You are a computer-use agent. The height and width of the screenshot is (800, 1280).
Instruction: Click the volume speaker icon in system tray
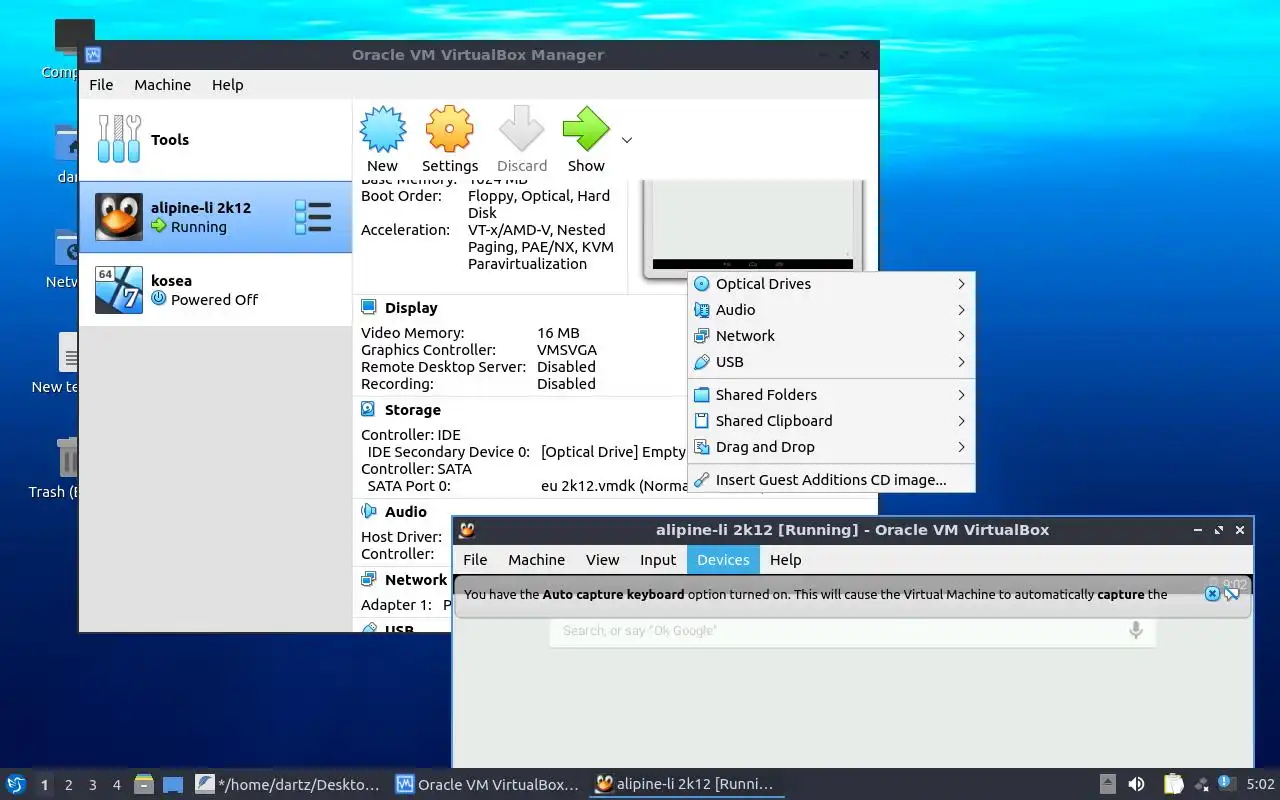coord(1136,784)
